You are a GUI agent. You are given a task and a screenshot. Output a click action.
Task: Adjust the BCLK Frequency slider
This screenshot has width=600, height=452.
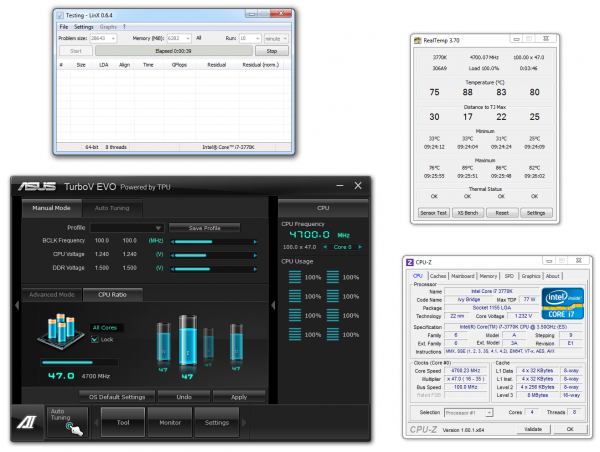(214, 242)
